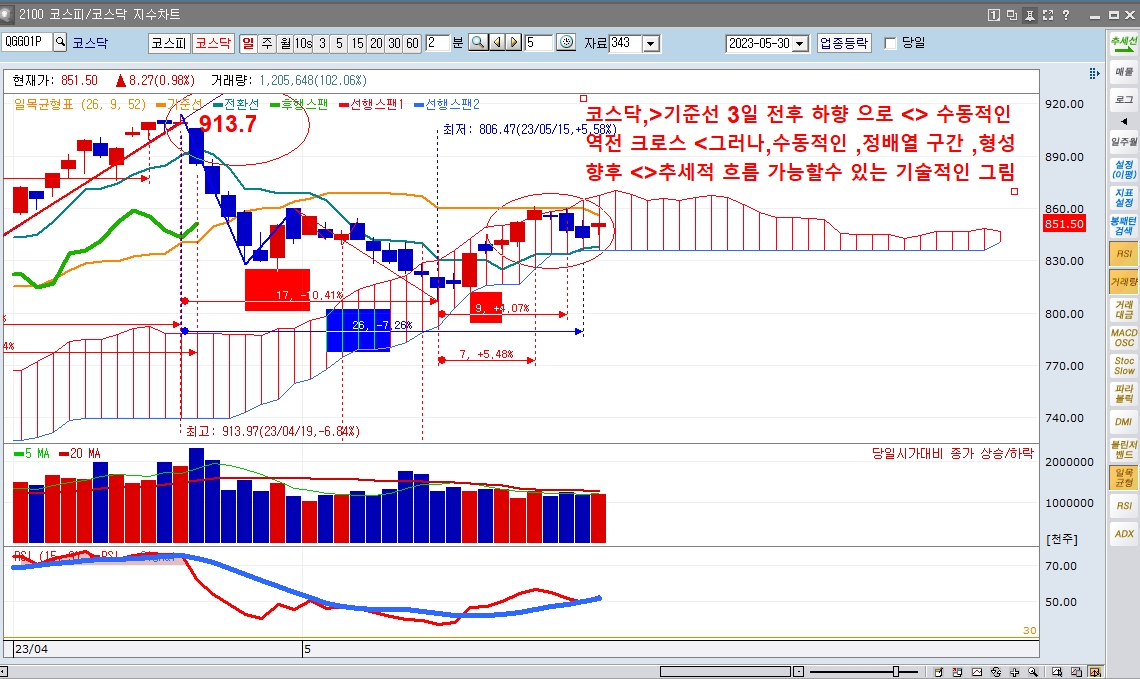Collapse the side panel with left arrow
1140x679 pixels.
pyautogui.click(x=1092, y=74)
